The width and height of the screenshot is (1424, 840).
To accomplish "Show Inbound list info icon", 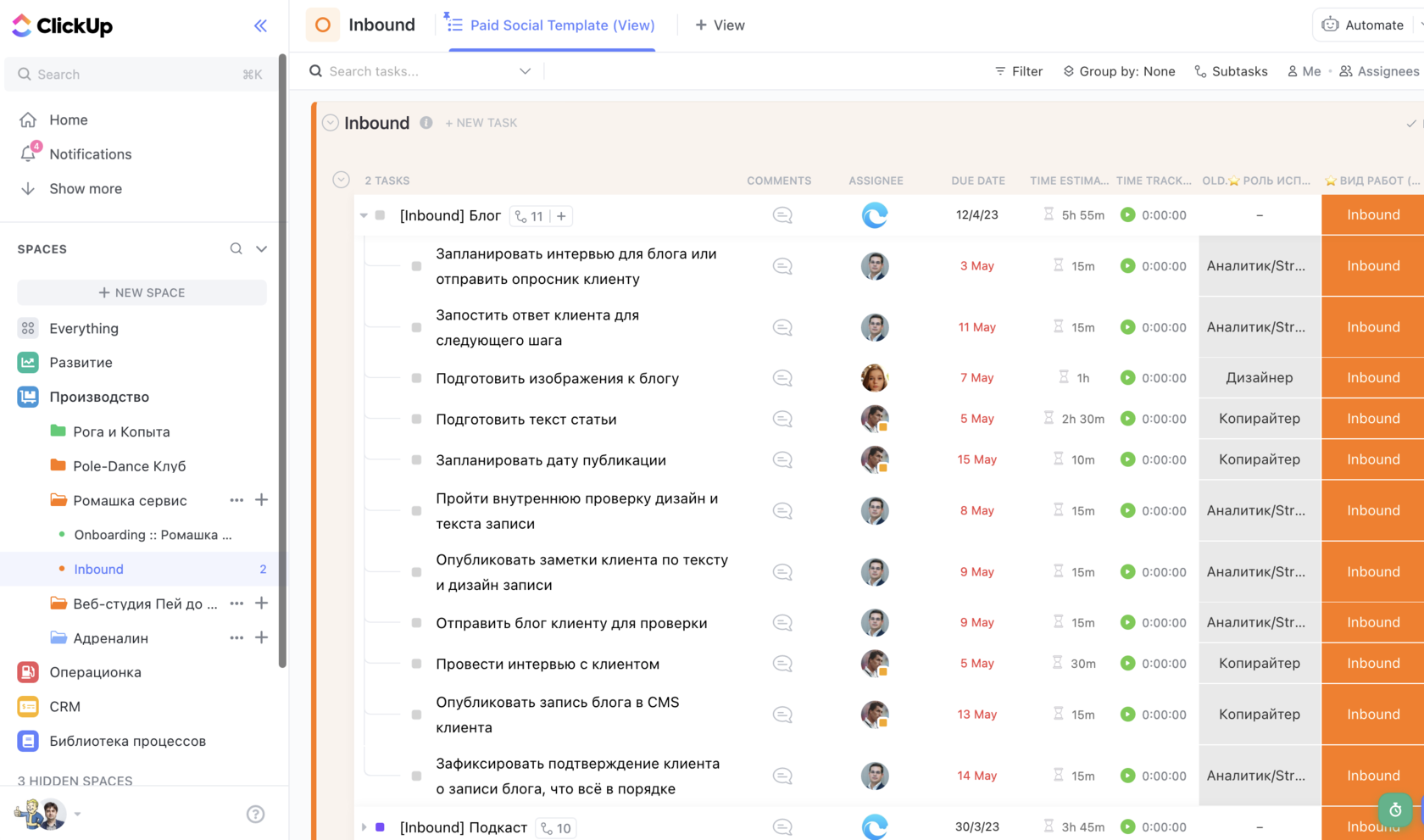I will [x=426, y=123].
